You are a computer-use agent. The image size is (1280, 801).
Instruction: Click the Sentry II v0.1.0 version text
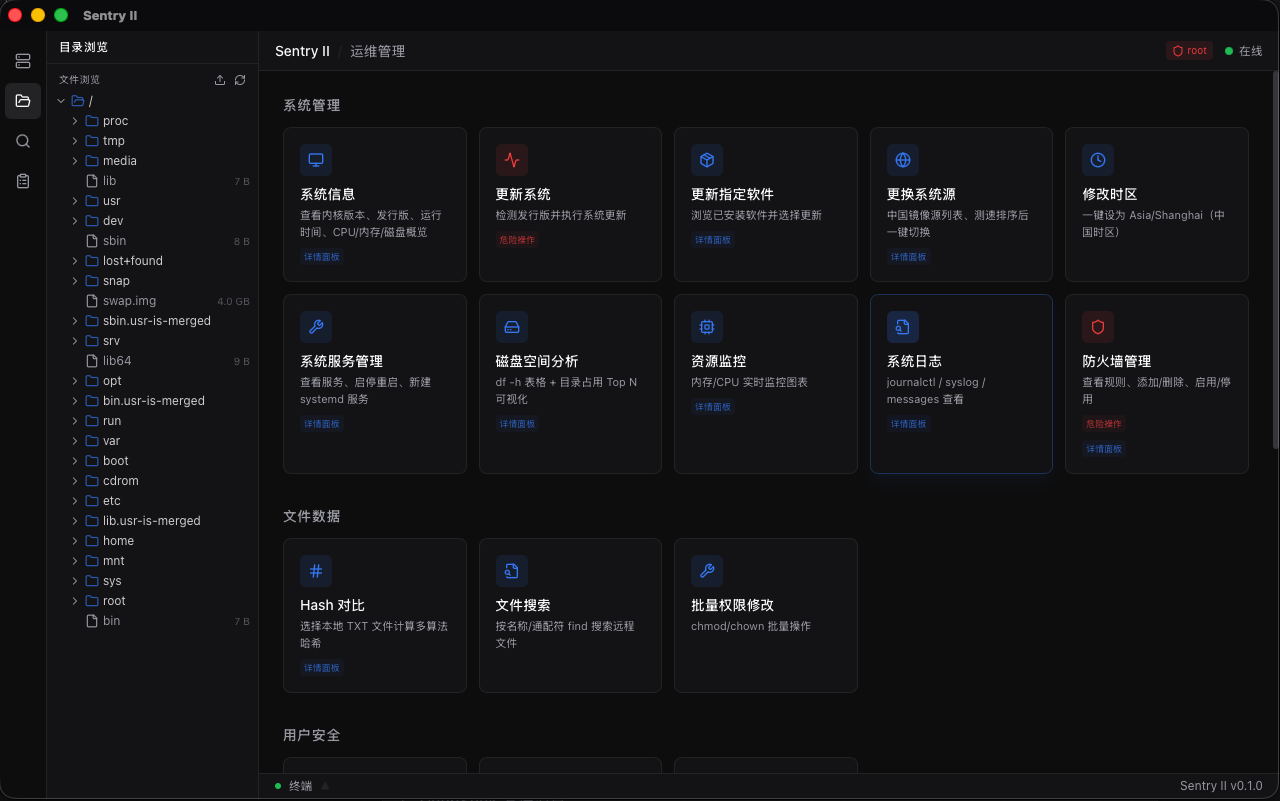pos(1221,786)
